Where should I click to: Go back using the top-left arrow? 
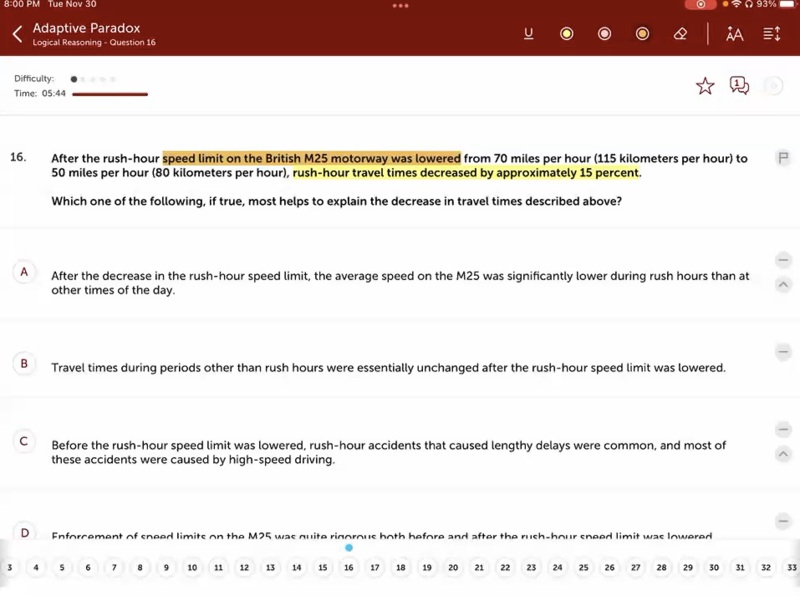[x=17, y=35]
